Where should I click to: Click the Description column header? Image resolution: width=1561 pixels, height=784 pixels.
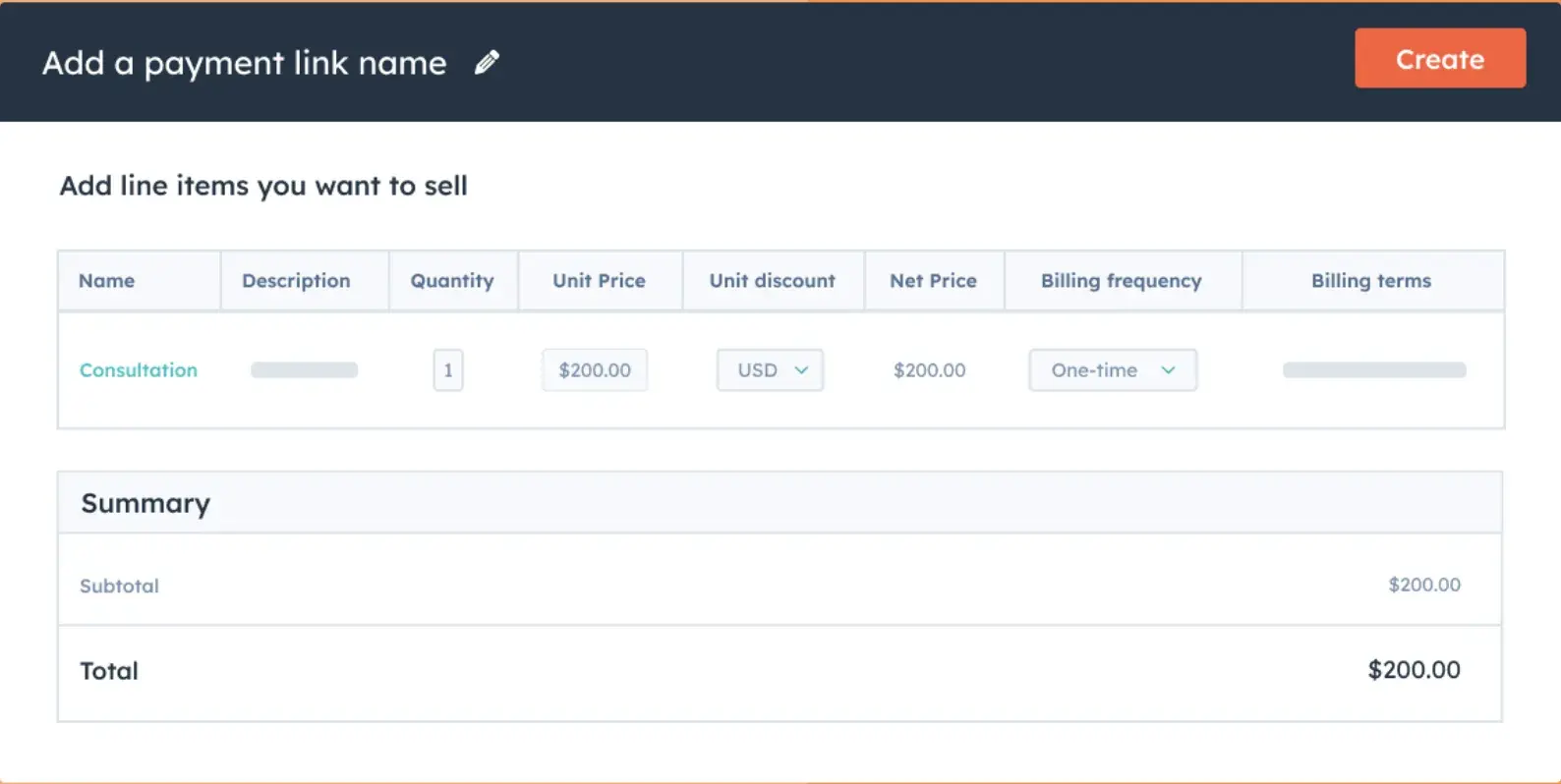point(296,281)
